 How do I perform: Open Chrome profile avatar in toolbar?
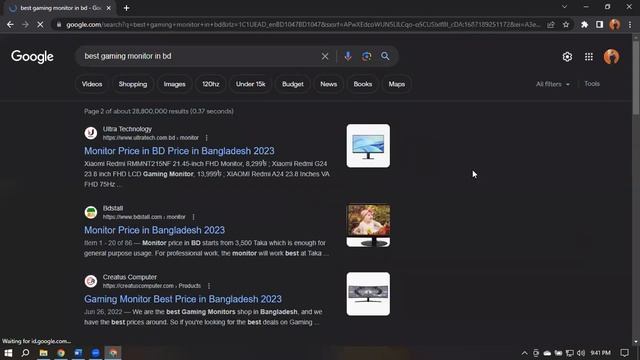click(x=615, y=25)
